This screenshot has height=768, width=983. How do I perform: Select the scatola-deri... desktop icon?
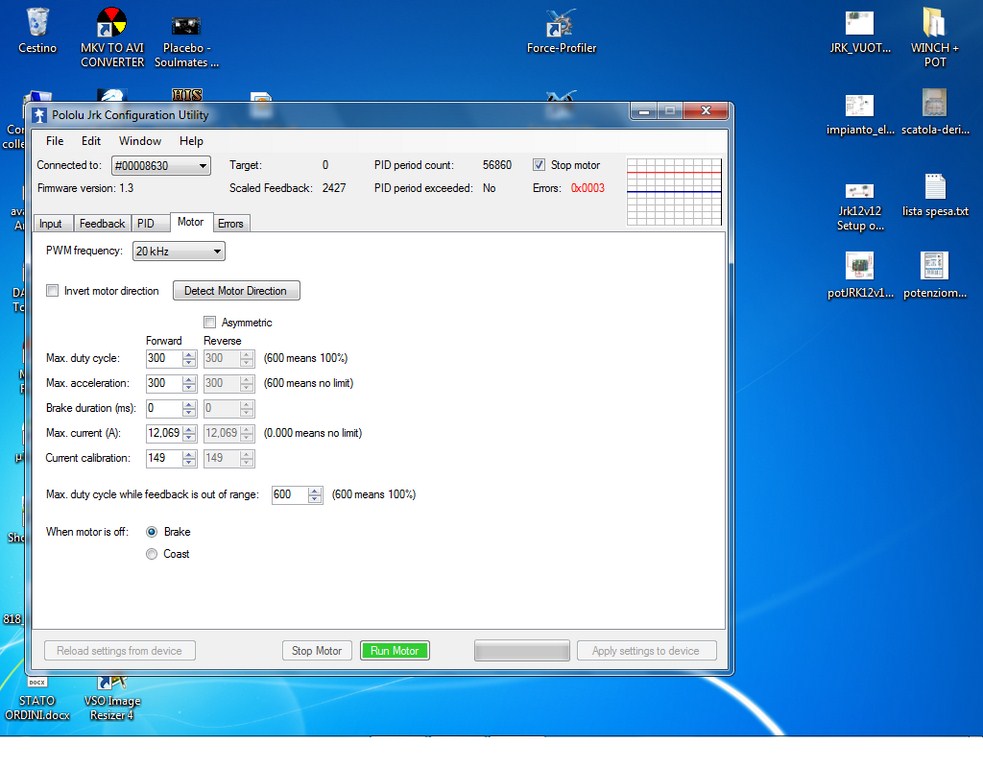[x=935, y=113]
